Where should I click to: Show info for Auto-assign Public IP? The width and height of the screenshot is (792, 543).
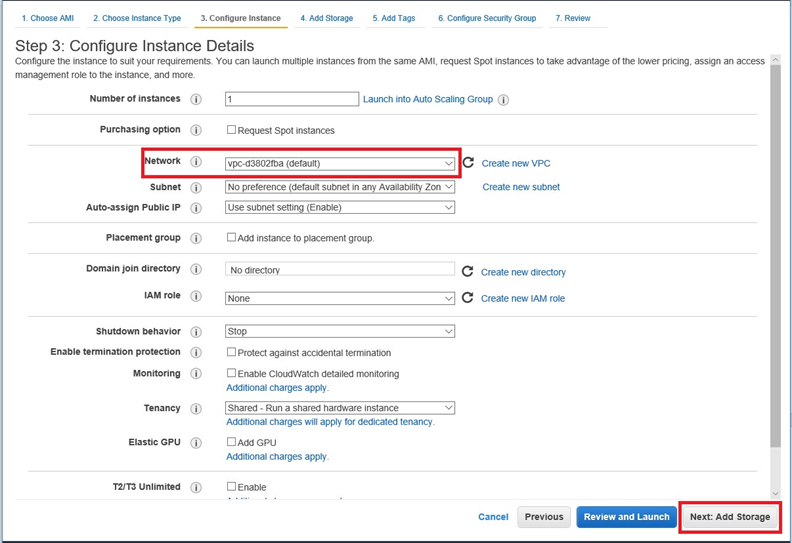(196, 208)
